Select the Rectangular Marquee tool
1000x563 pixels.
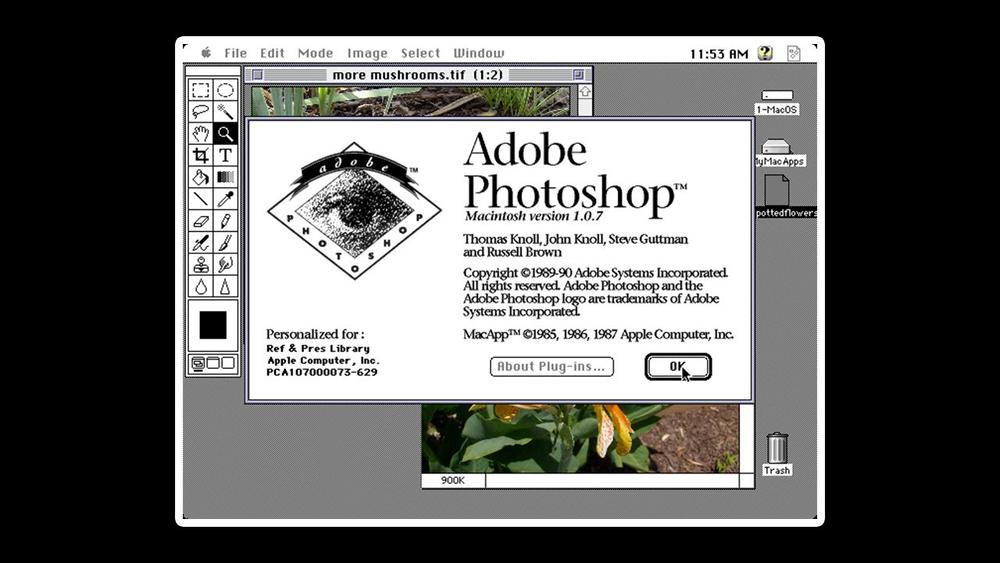coord(200,90)
